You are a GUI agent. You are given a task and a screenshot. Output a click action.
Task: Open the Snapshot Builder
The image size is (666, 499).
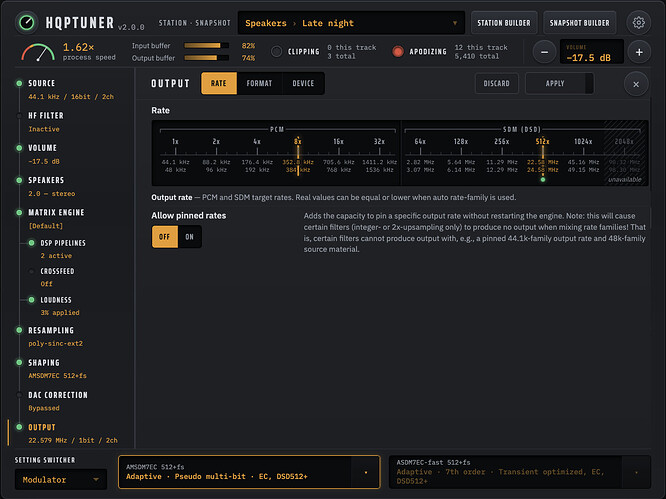pyautogui.click(x=579, y=23)
